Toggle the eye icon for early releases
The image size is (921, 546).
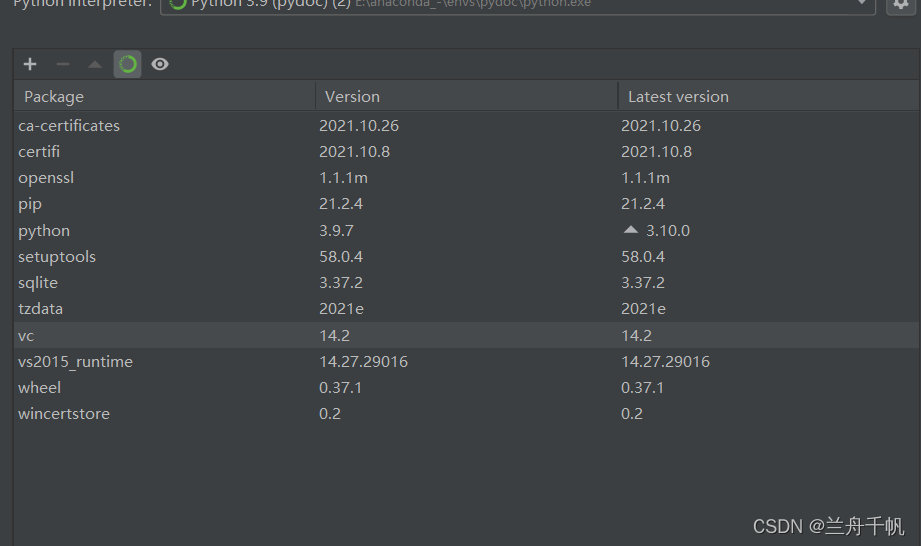160,64
